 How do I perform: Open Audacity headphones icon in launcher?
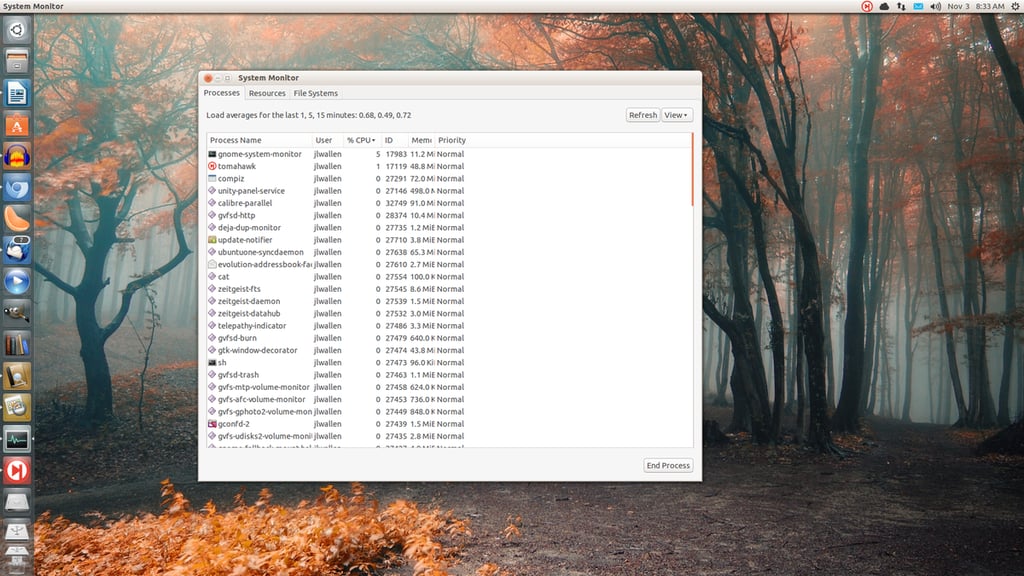(x=17, y=156)
